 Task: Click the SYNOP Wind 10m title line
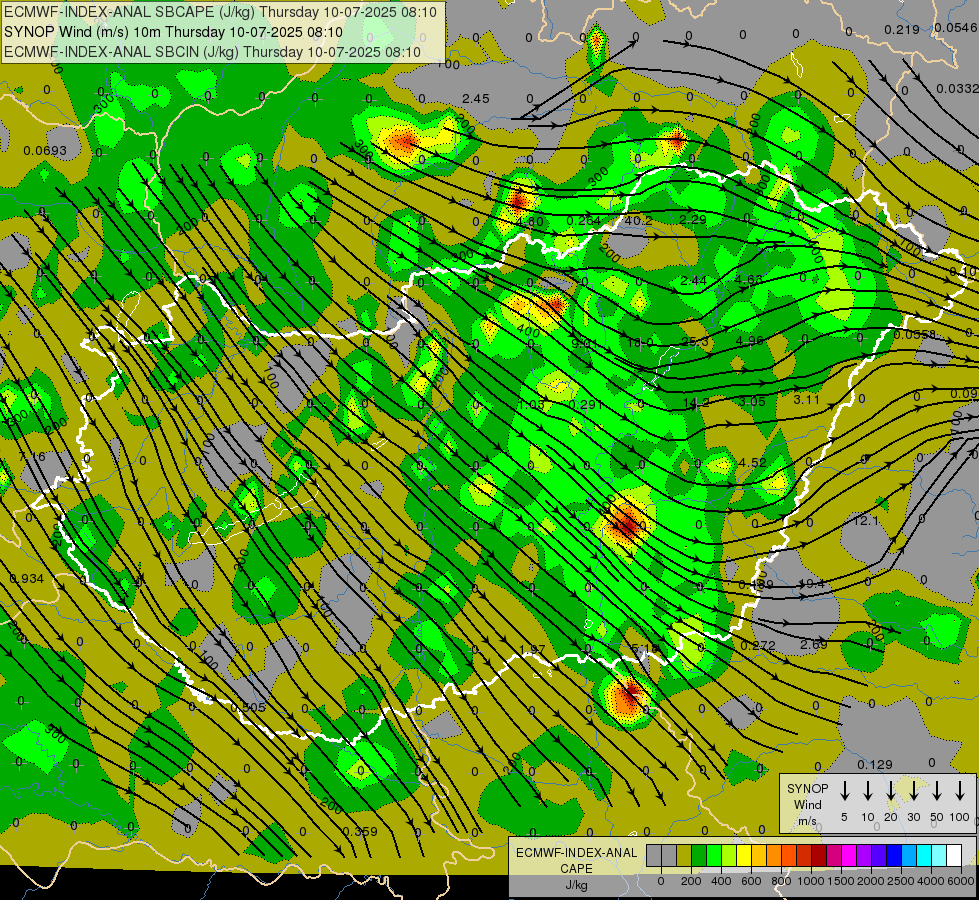click(173, 32)
